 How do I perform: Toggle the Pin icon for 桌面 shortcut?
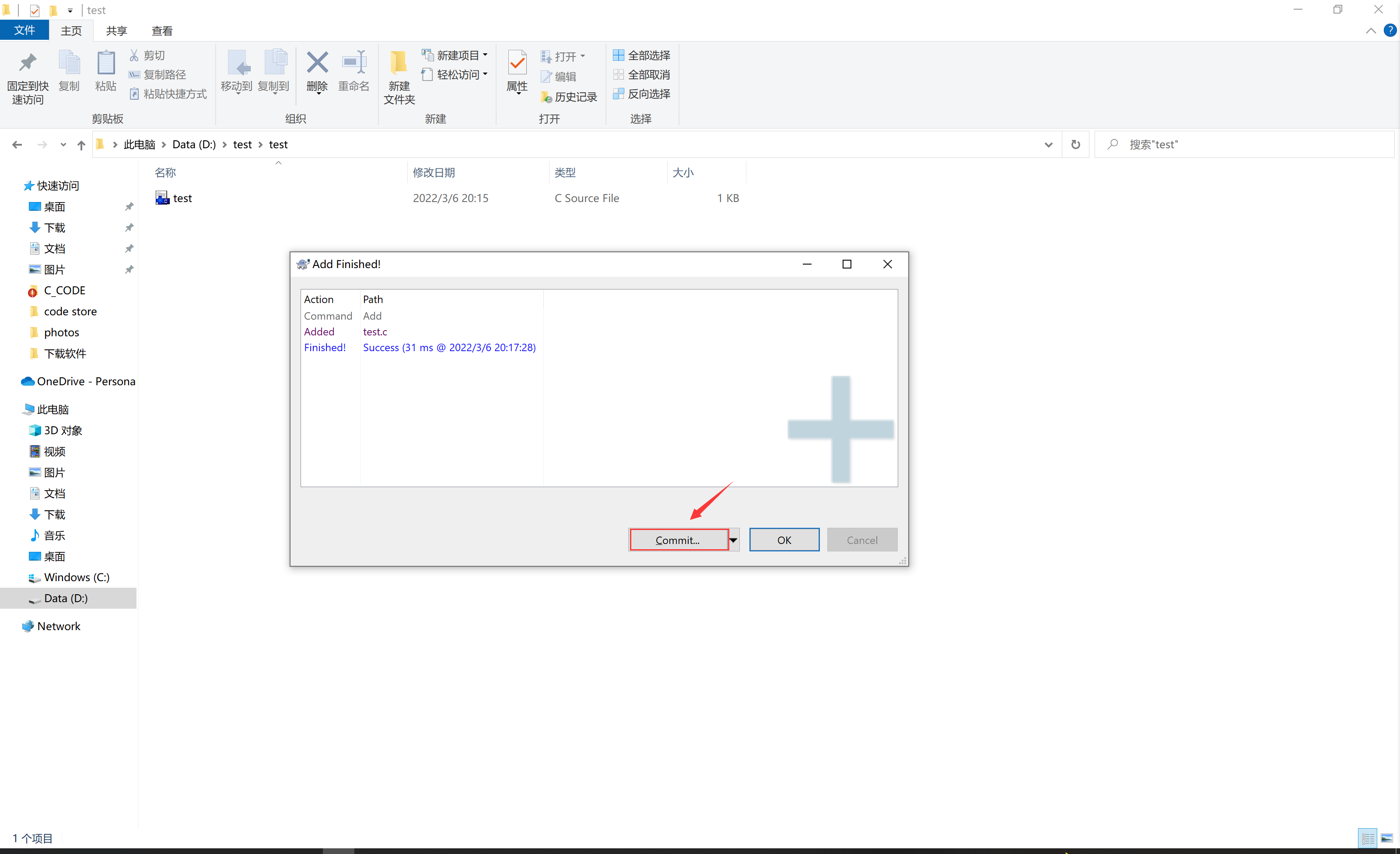(129, 206)
